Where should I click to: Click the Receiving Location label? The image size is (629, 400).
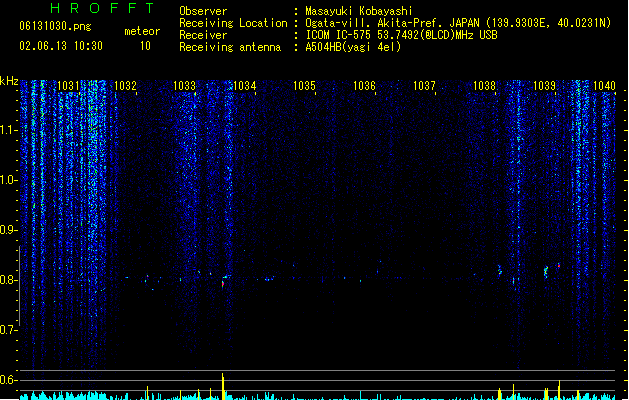(x=233, y=23)
